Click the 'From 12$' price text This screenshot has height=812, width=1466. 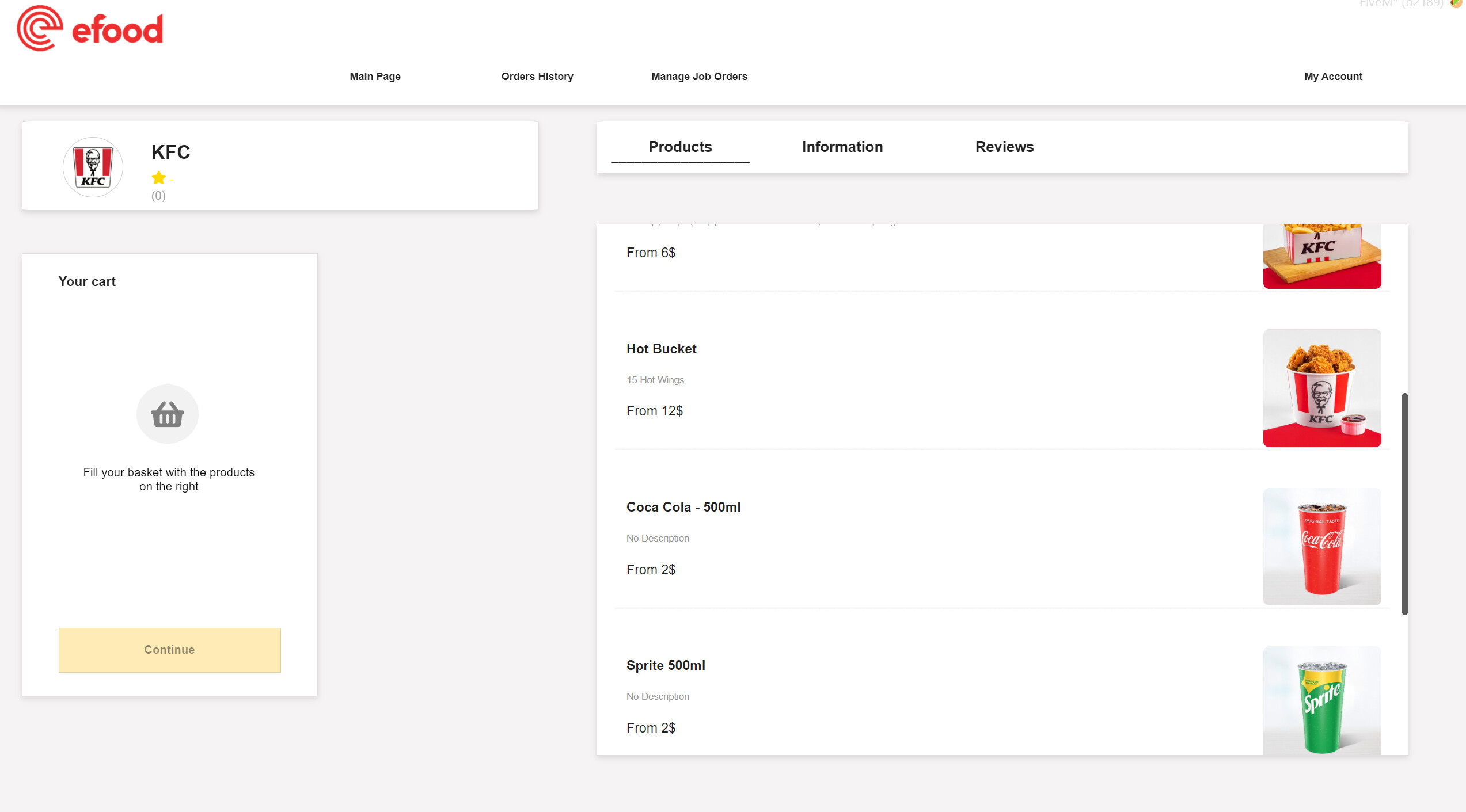click(654, 411)
